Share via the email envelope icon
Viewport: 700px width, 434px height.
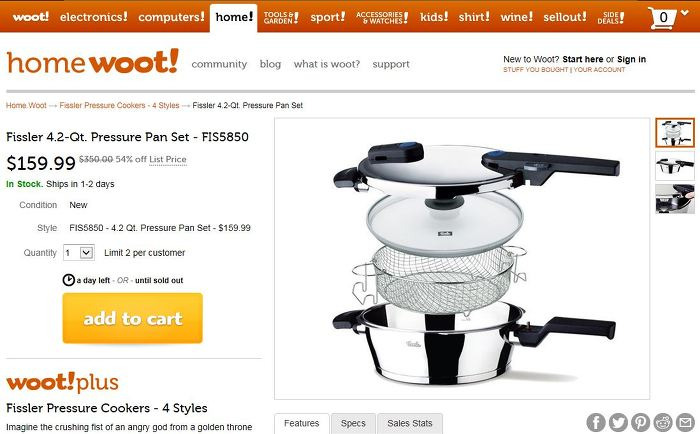pos(685,422)
